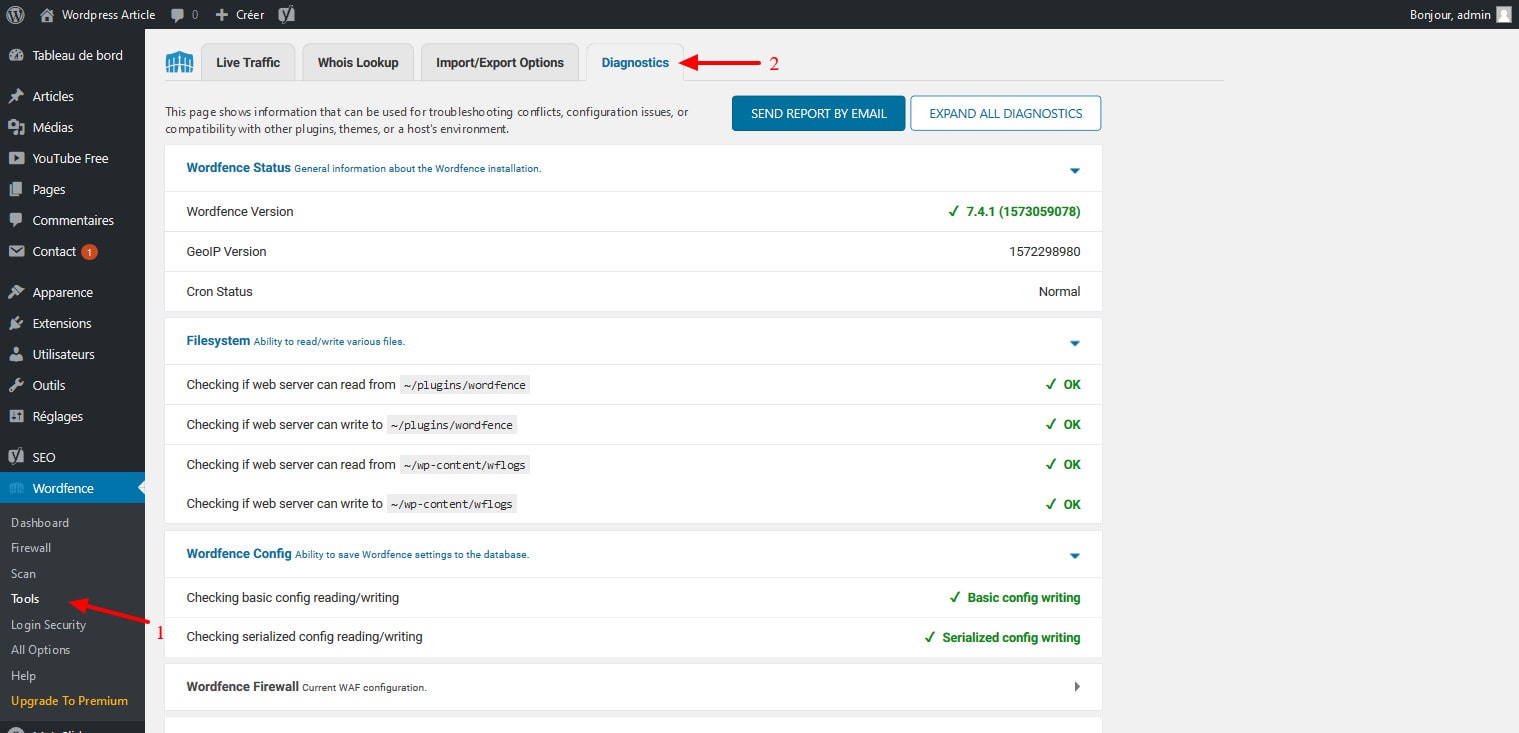Switch to the Live Traffic tab

(x=248, y=62)
